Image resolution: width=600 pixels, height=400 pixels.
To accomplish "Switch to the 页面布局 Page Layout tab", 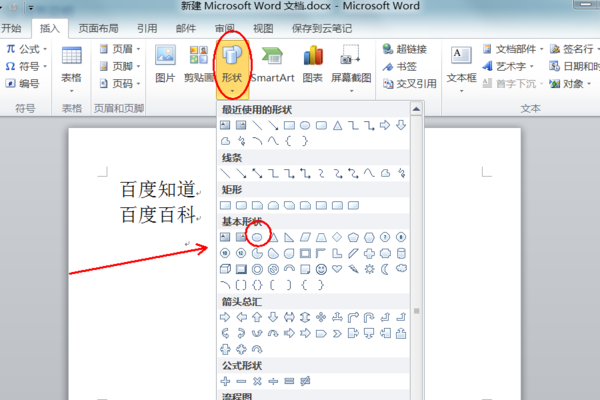I will click(98, 28).
